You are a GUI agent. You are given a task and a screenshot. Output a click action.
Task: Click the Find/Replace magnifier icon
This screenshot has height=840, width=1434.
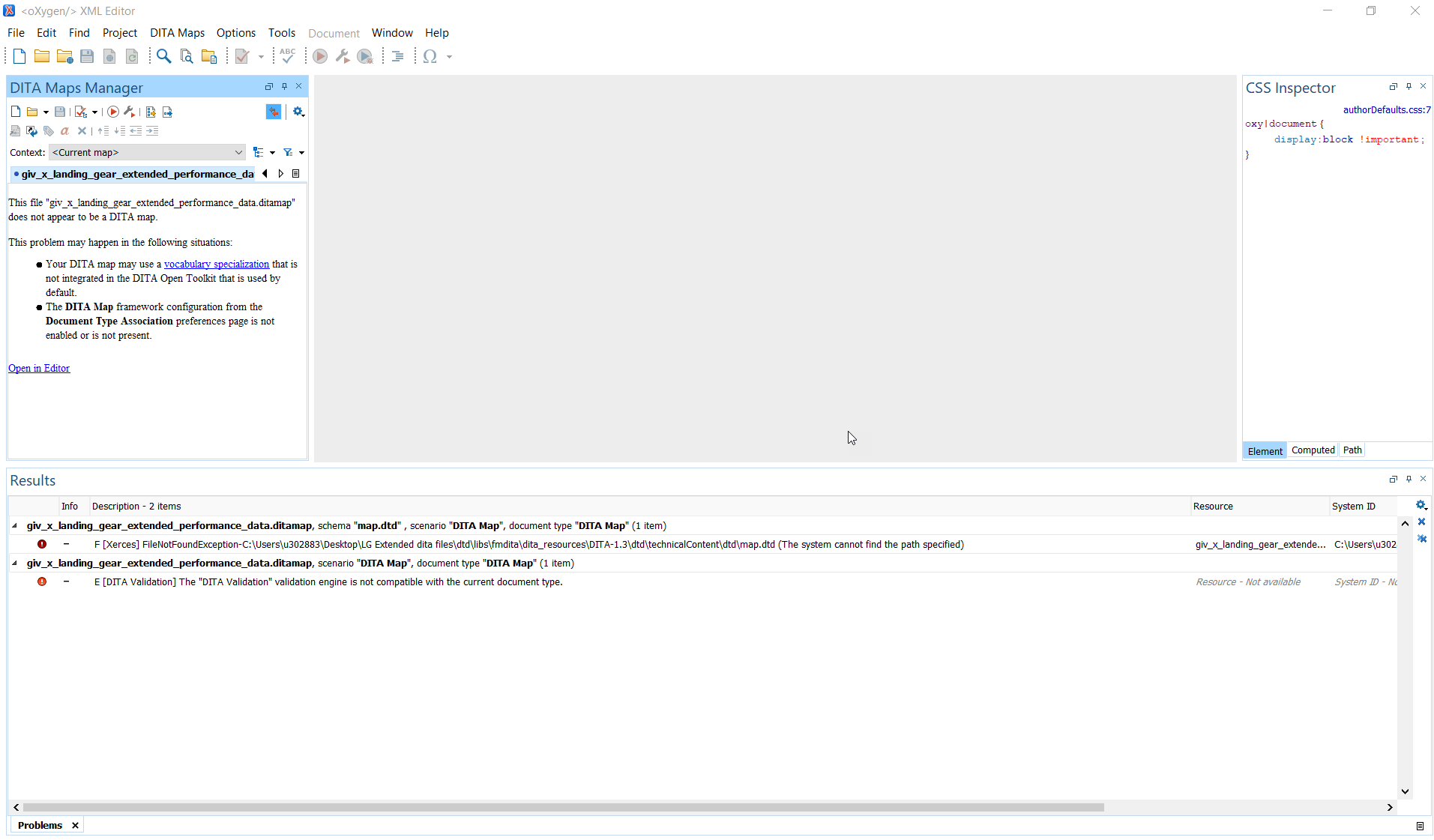point(163,56)
